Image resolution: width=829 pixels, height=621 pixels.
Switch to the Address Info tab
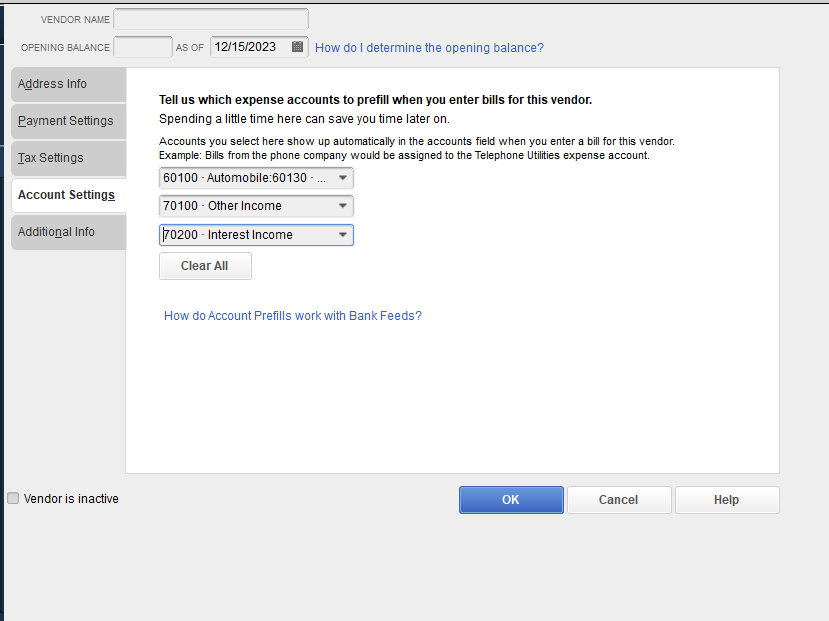tap(69, 84)
